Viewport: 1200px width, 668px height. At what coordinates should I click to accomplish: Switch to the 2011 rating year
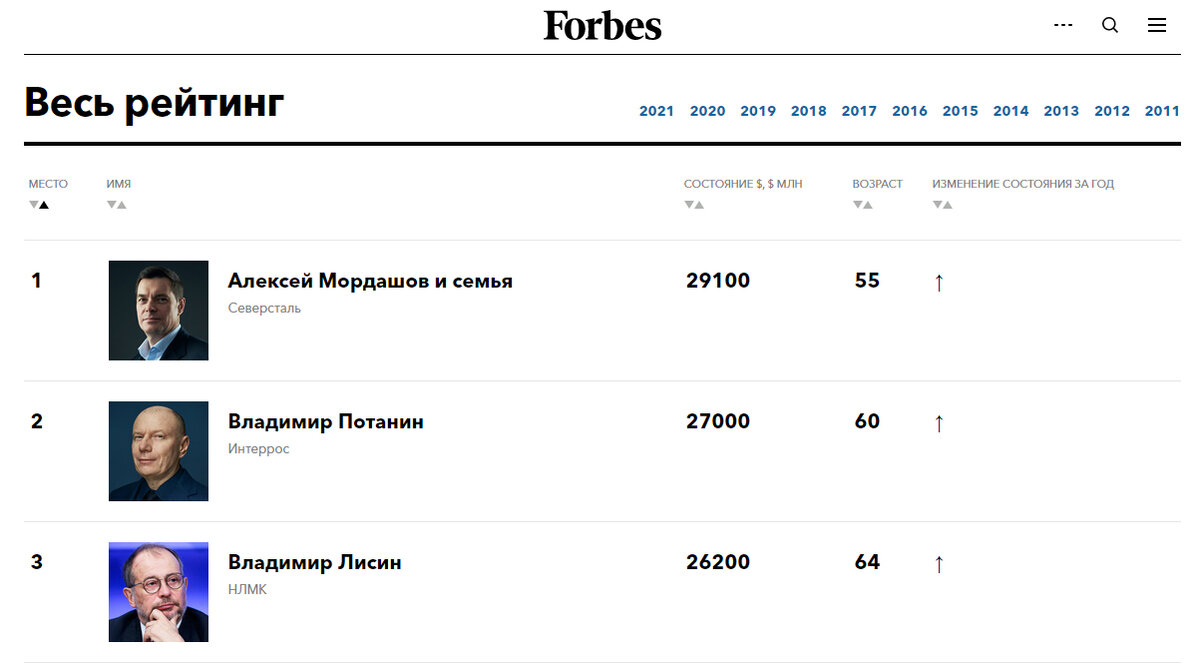pos(1162,111)
